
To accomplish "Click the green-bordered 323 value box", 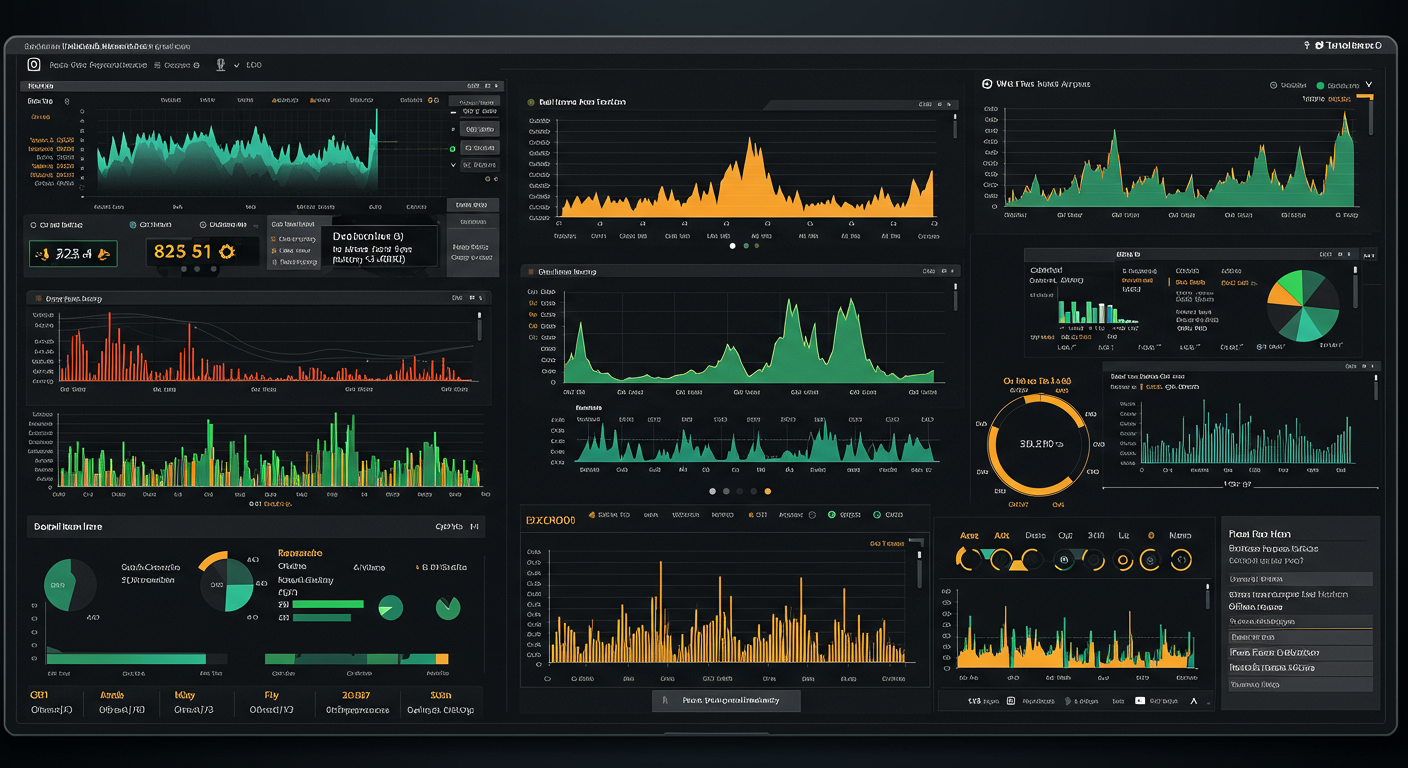I will [x=73, y=254].
